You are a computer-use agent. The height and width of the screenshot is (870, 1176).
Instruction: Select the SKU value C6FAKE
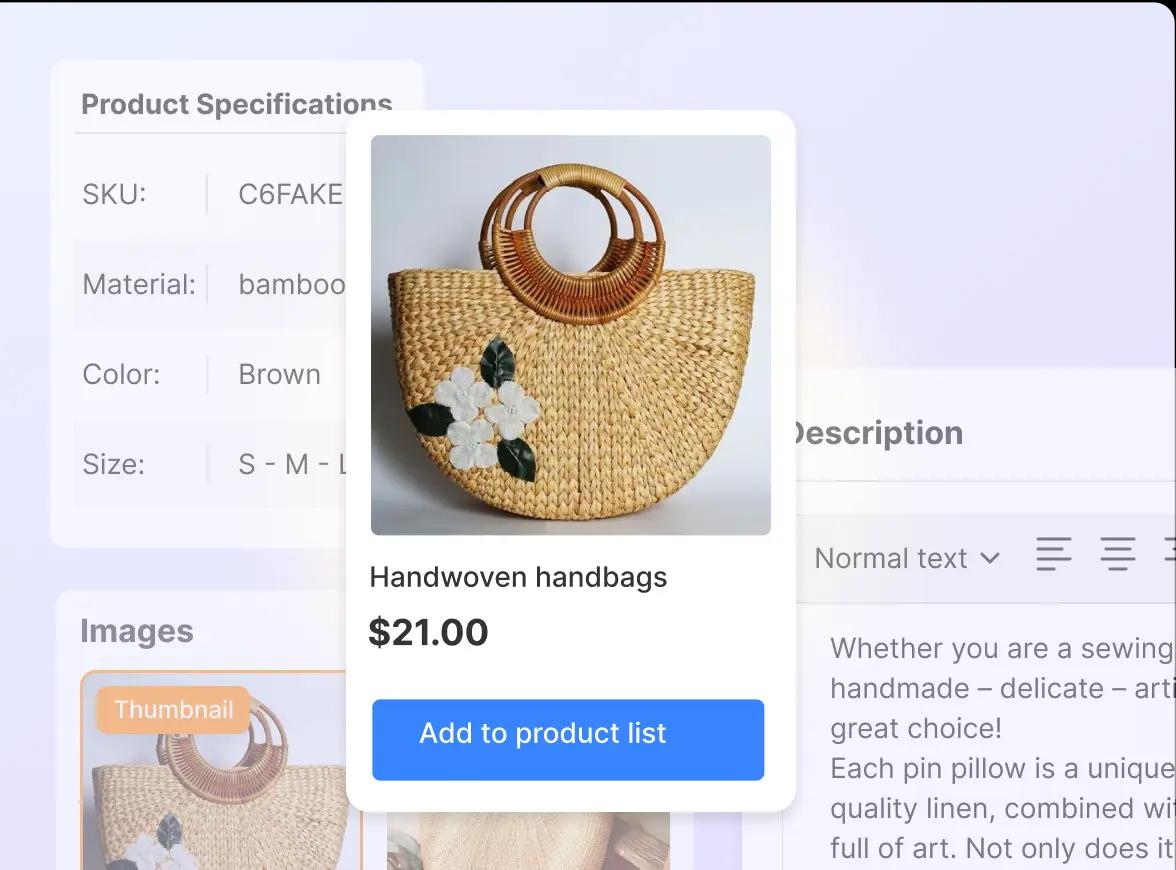coord(291,194)
